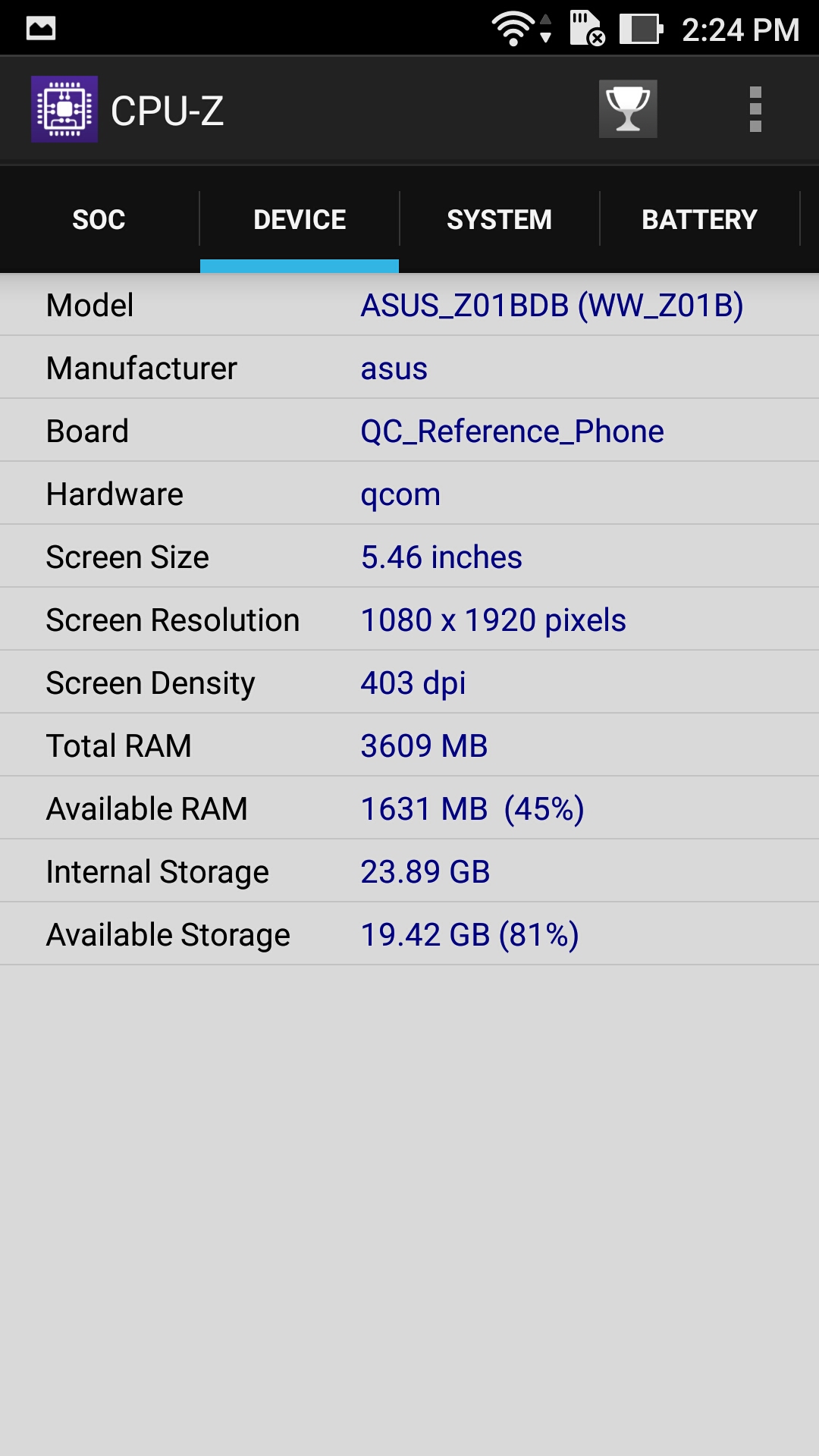Tap the clock showing 2:24 PM

[x=740, y=30]
